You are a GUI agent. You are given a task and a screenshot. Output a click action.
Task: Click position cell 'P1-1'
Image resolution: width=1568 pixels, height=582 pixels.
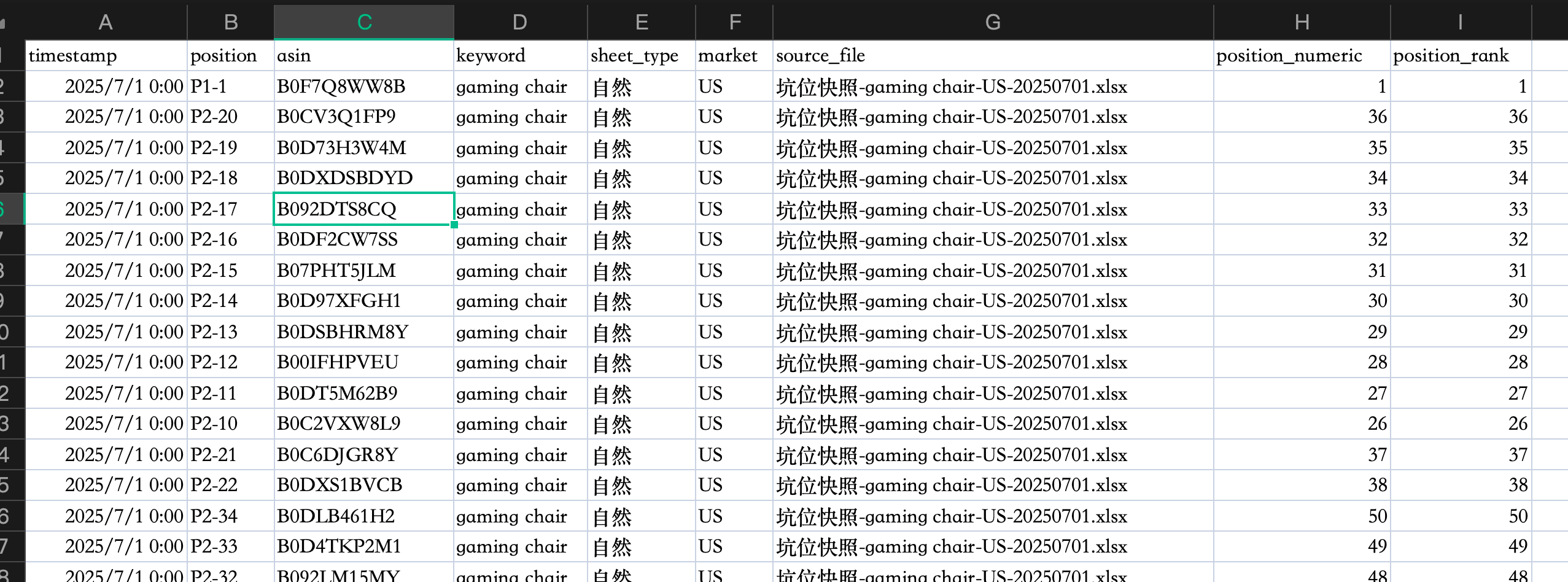coord(230,86)
